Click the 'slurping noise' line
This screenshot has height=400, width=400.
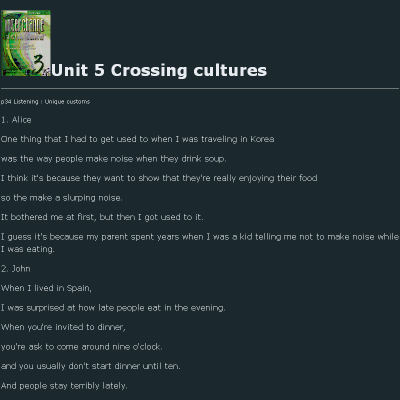click(61, 198)
